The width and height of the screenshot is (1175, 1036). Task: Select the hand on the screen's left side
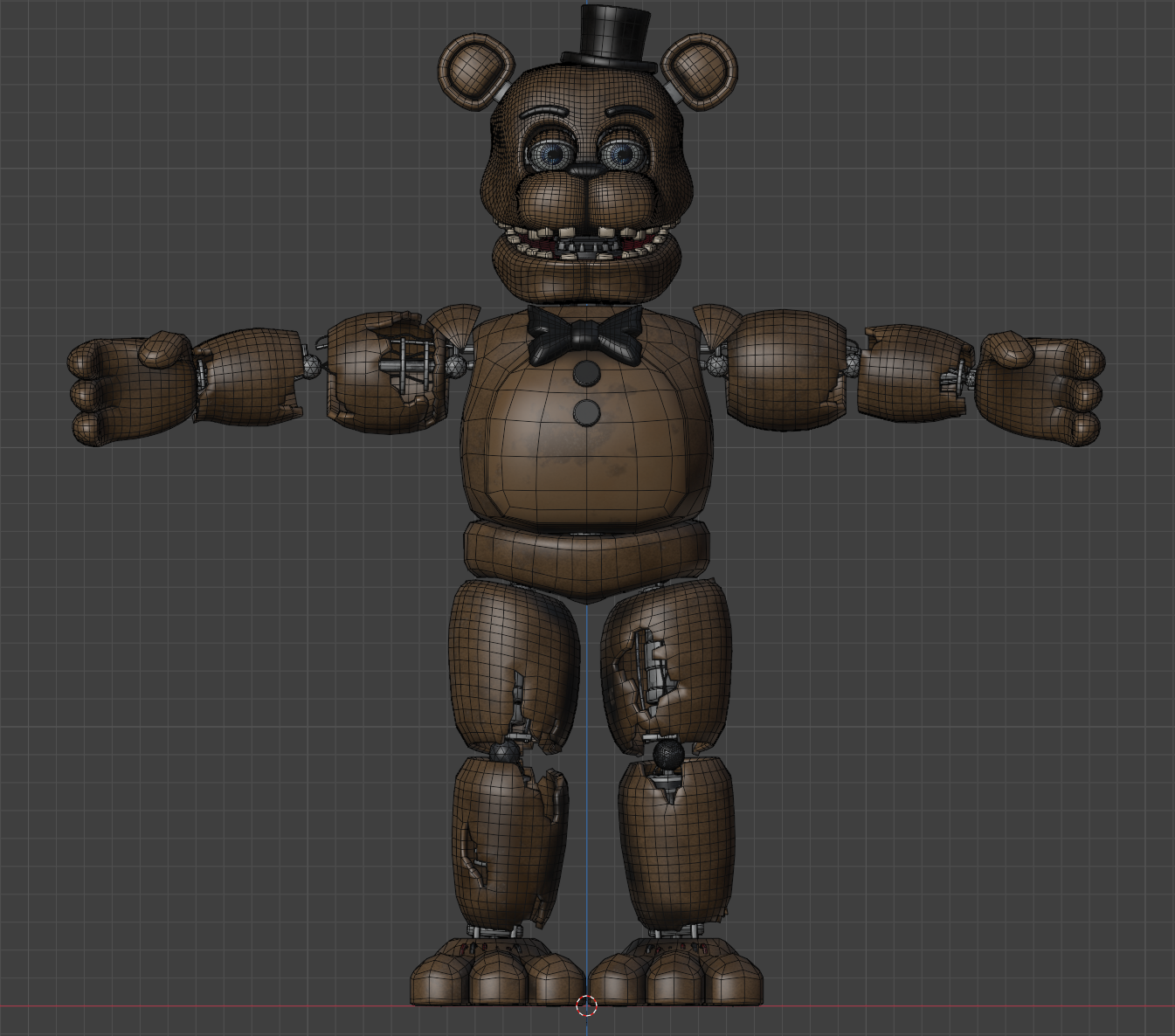click(x=131, y=387)
